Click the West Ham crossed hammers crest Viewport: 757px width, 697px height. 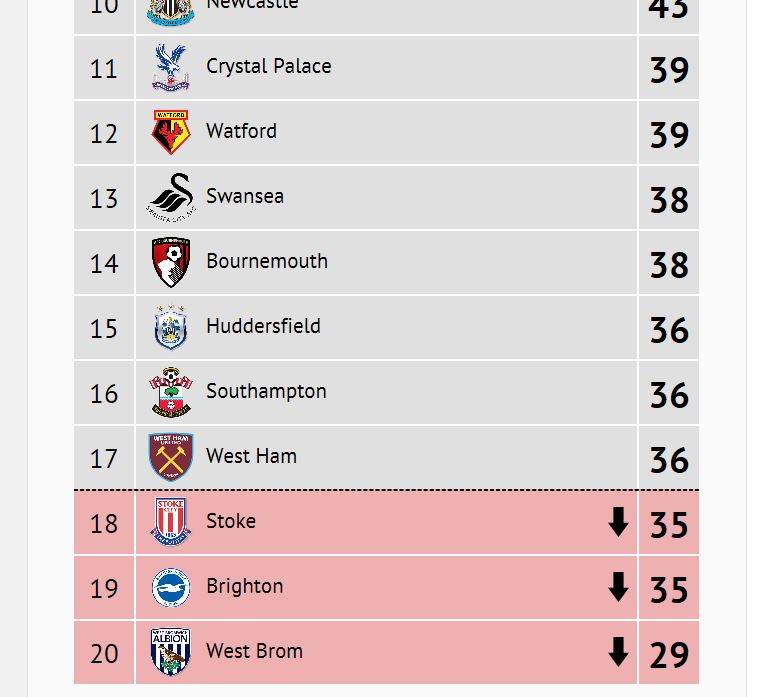(170, 457)
